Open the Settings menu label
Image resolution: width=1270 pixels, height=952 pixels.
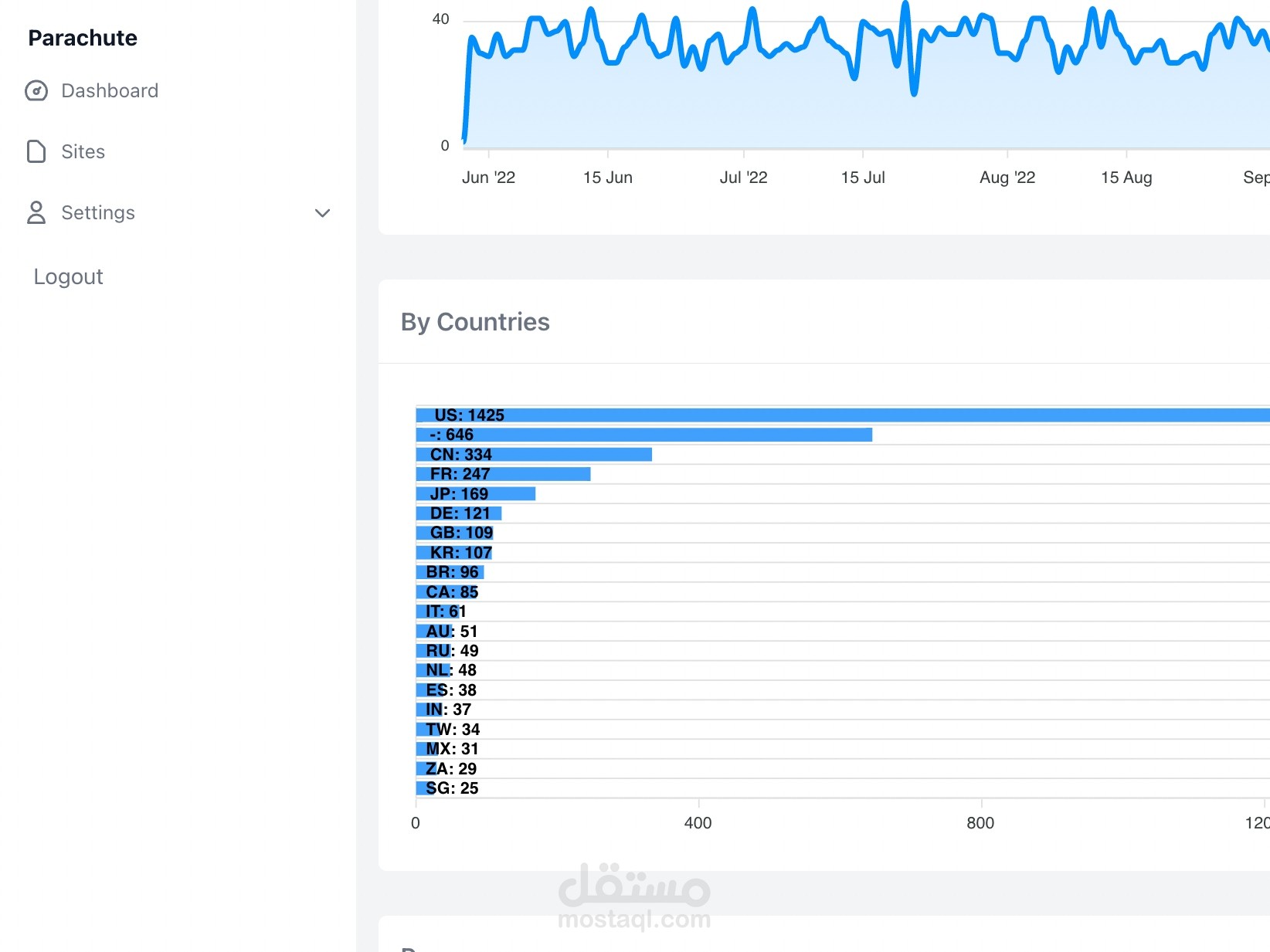click(x=98, y=212)
